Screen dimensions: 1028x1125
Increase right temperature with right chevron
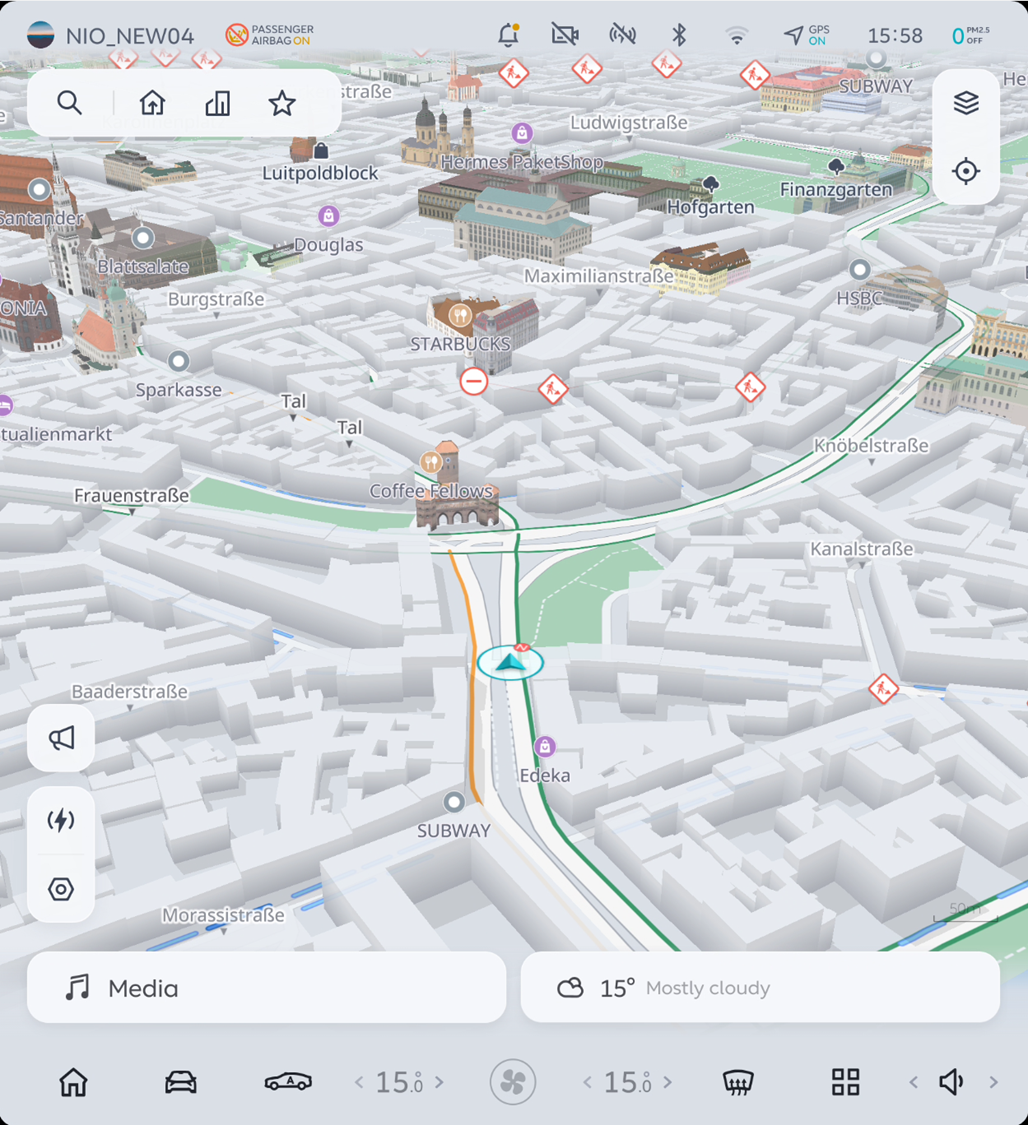tap(667, 1082)
